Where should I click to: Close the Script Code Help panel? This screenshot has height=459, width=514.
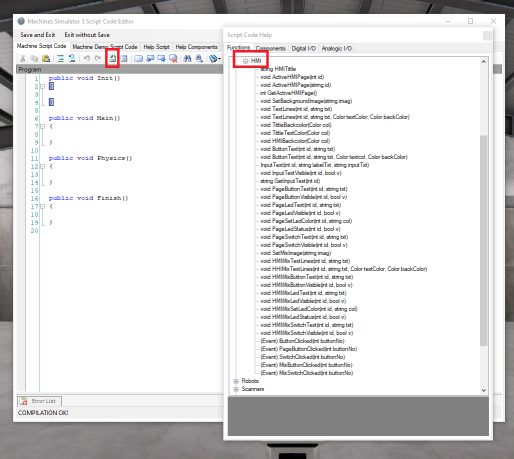(487, 35)
